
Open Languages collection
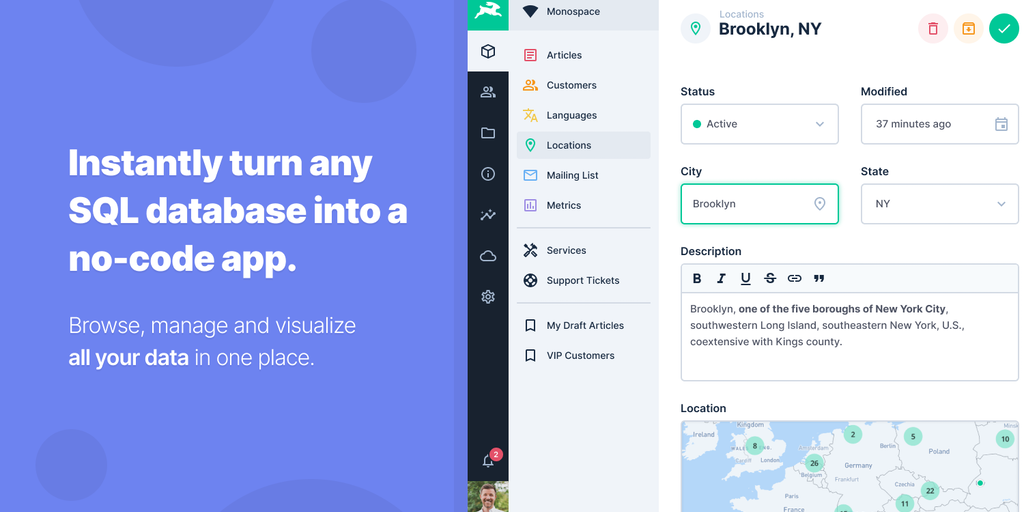tap(583, 116)
